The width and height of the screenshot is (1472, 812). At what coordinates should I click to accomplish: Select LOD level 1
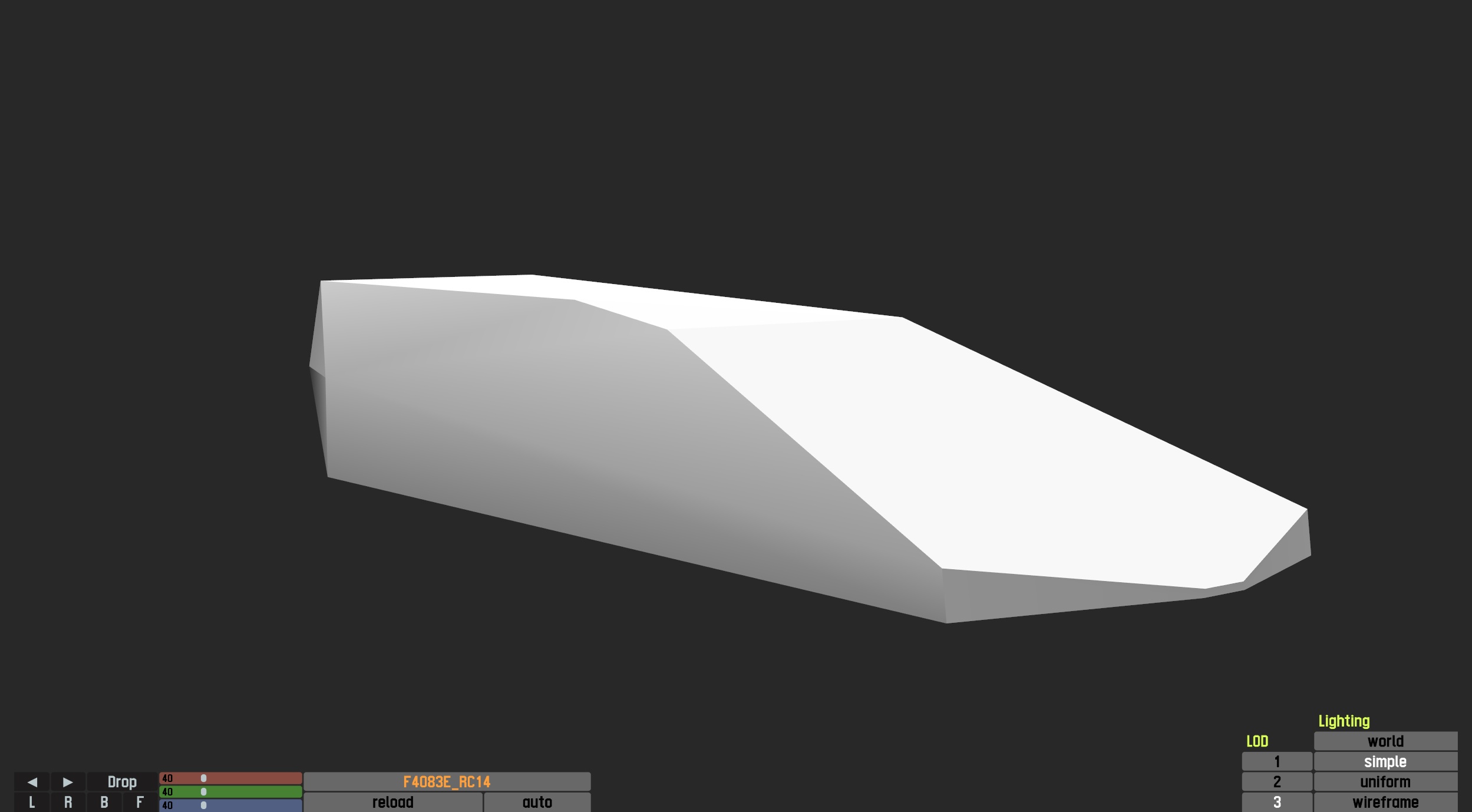coord(1277,761)
